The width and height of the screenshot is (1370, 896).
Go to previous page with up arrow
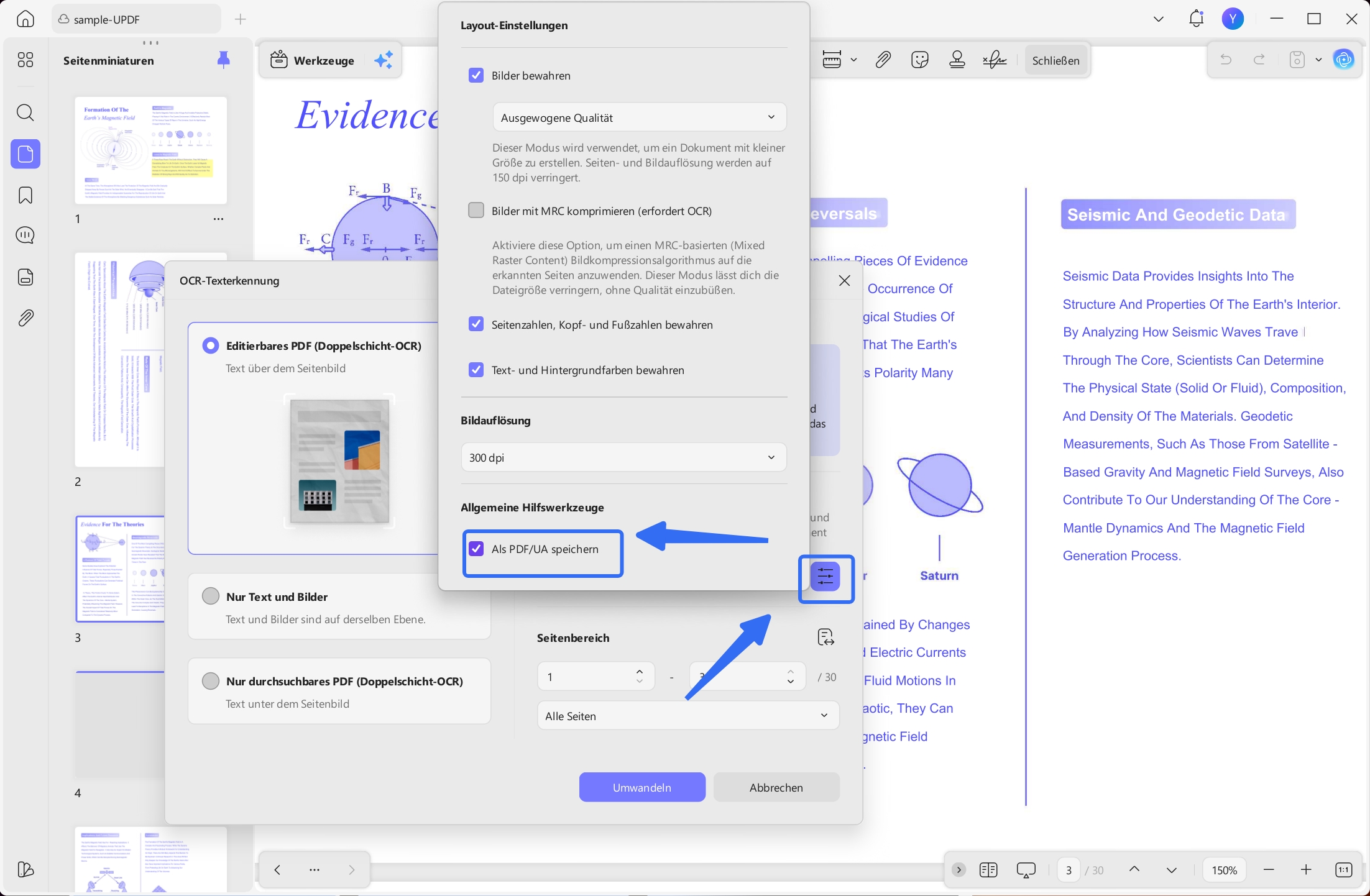point(1134,870)
